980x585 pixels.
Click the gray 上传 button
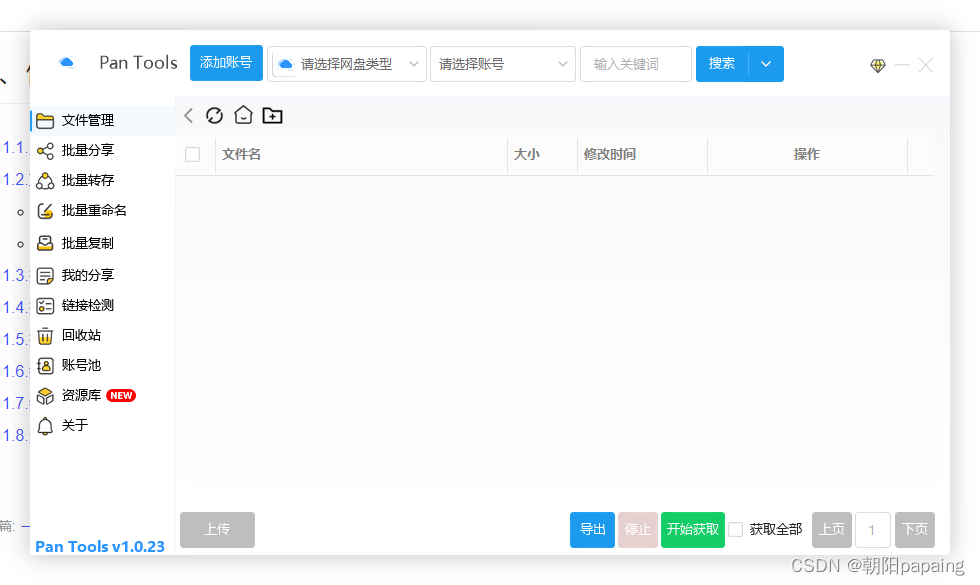point(218,530)
